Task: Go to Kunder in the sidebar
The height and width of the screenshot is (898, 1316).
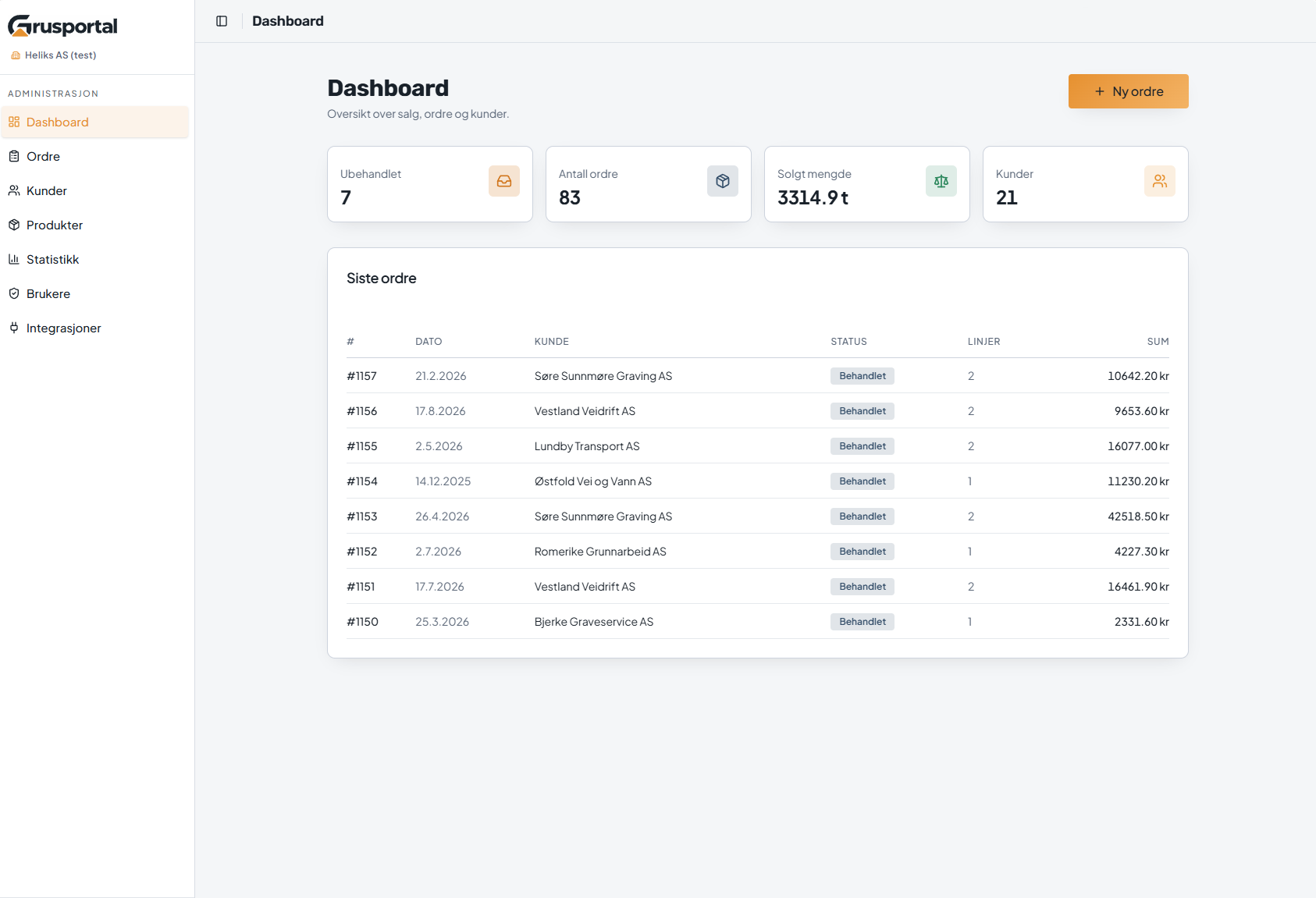Action: point(94,190)
